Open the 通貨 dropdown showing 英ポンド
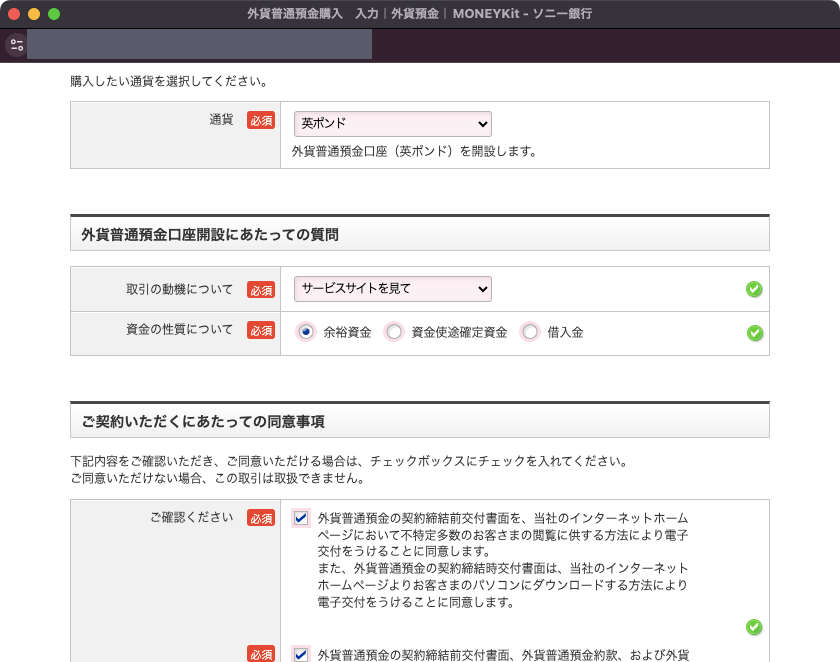This screenshot has height=662, width=840. click(393, 124)
